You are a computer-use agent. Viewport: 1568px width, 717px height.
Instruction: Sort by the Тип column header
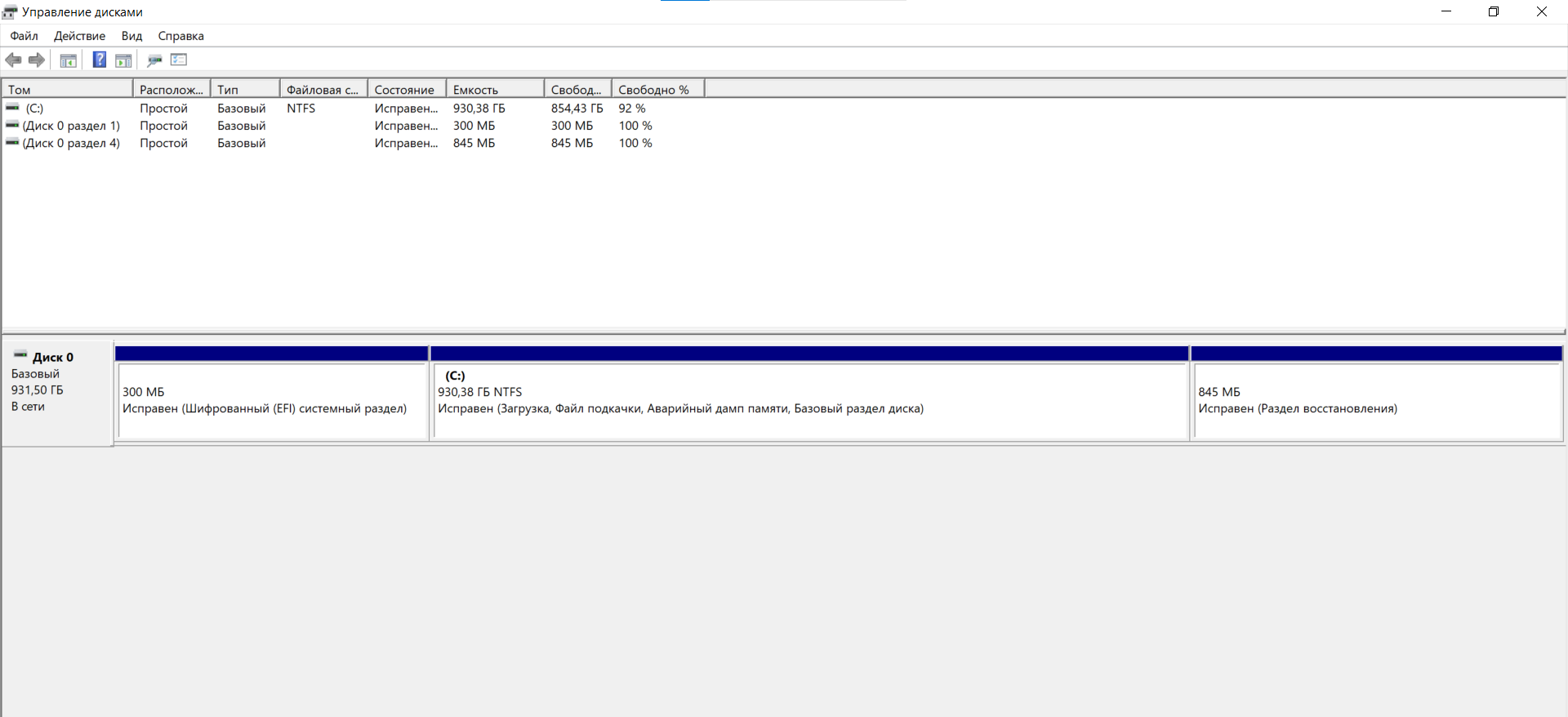pyautogui.click(x=245, y=90)
